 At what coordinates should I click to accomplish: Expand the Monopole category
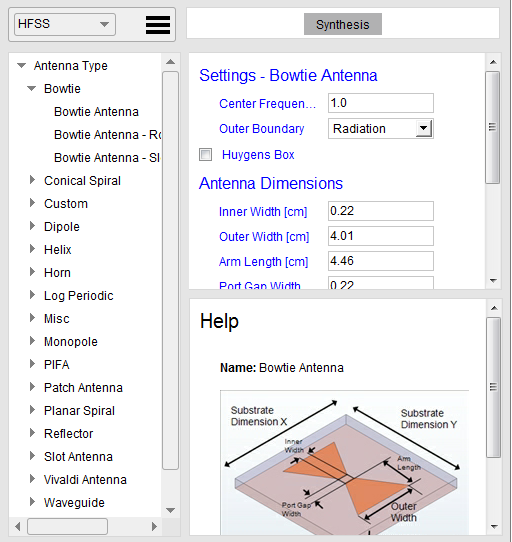coord(32,341)
